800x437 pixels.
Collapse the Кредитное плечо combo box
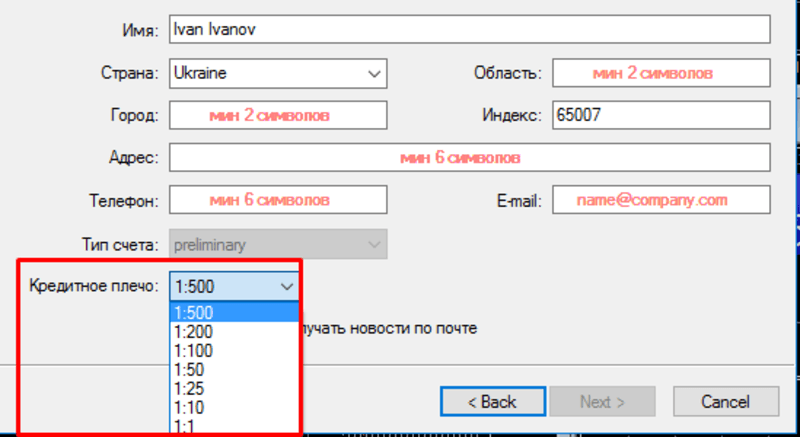[234, 287]
